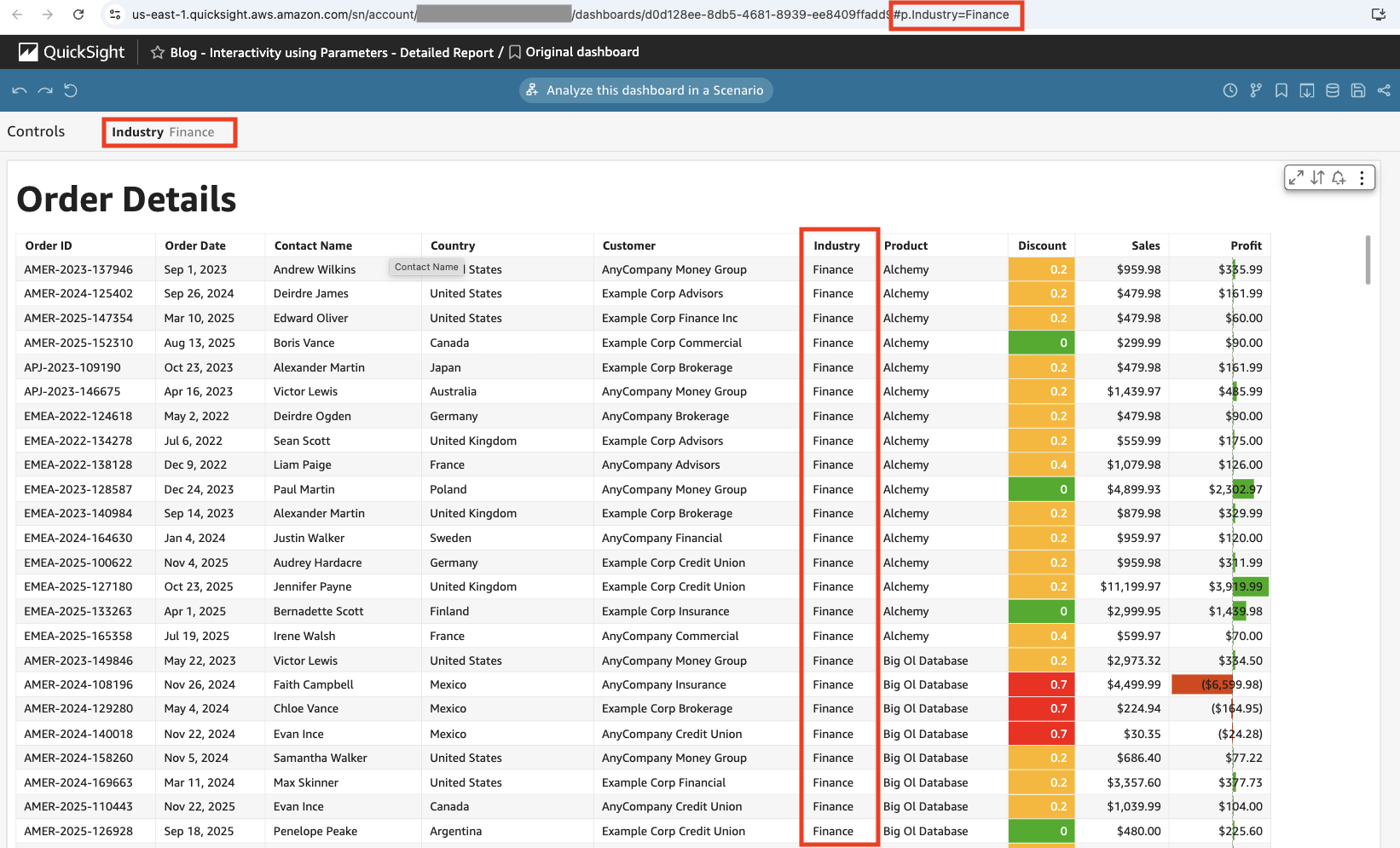Click the browser address bar URL
This screenshot has width=1400, height=848.
tap(570, 14)
